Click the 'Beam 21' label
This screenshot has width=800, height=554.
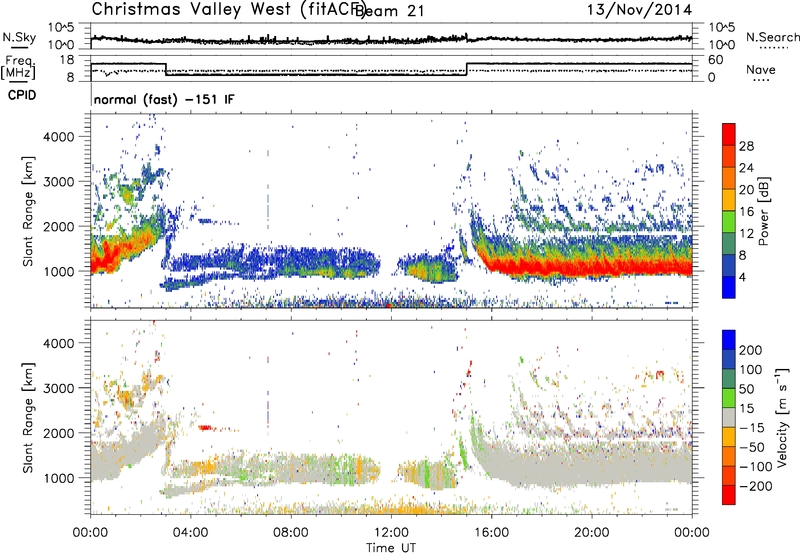click(x=390, y=11)
